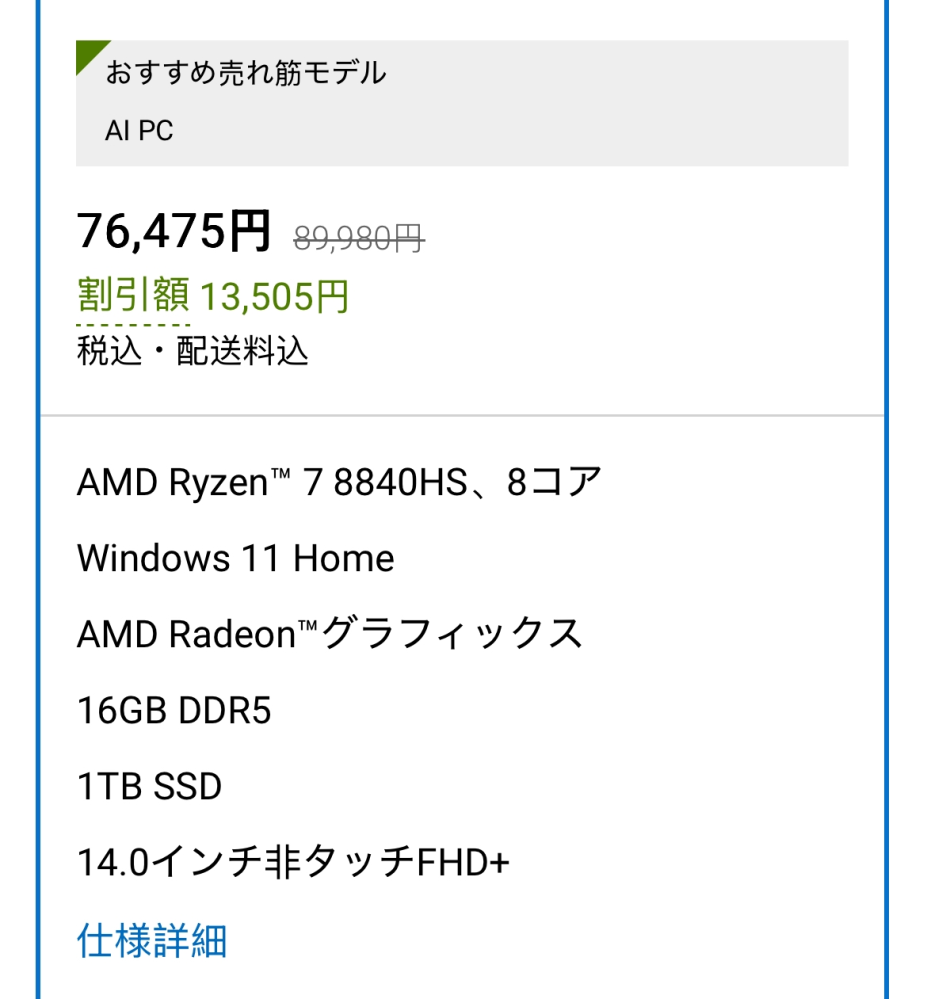Click the おすすめ売れ筋モデル label
Viewport: 927px width, 999px height.
click(246, 73)
